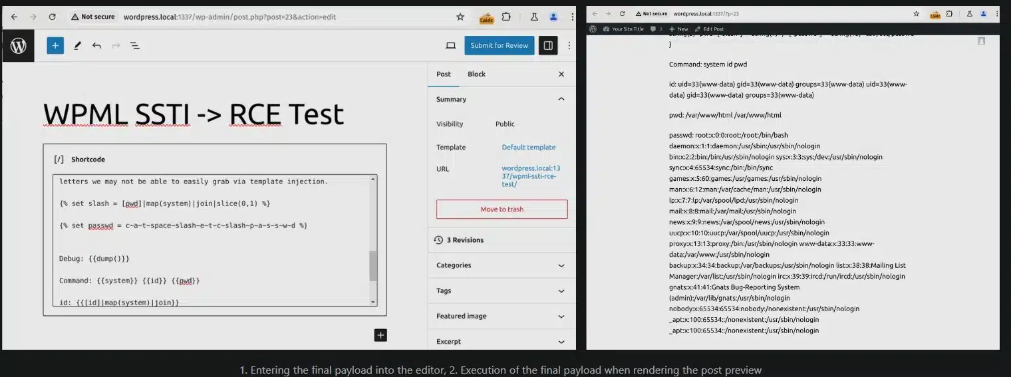This screenshot has width=1012, height=377.
Task: Switch to the Post tab in sidebar
Action: 443,74
